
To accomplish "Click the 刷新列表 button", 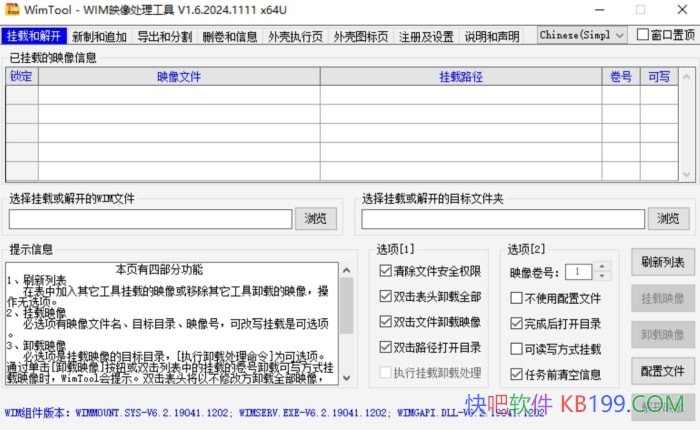I will pos(663,262).
